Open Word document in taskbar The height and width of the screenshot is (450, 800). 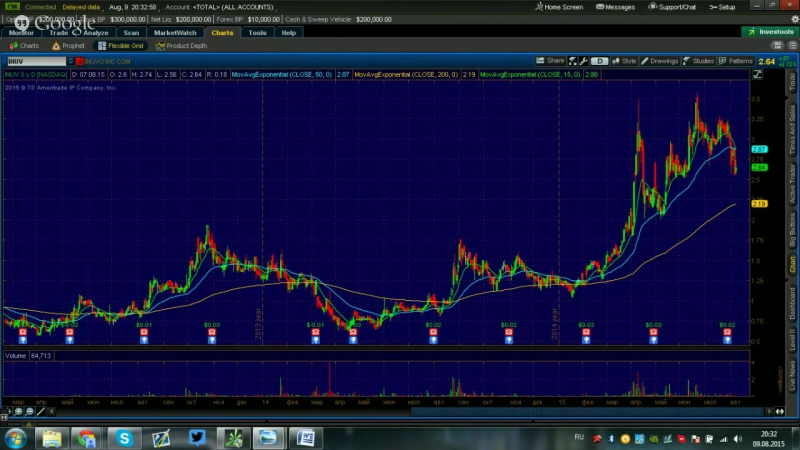pos(306,438)
